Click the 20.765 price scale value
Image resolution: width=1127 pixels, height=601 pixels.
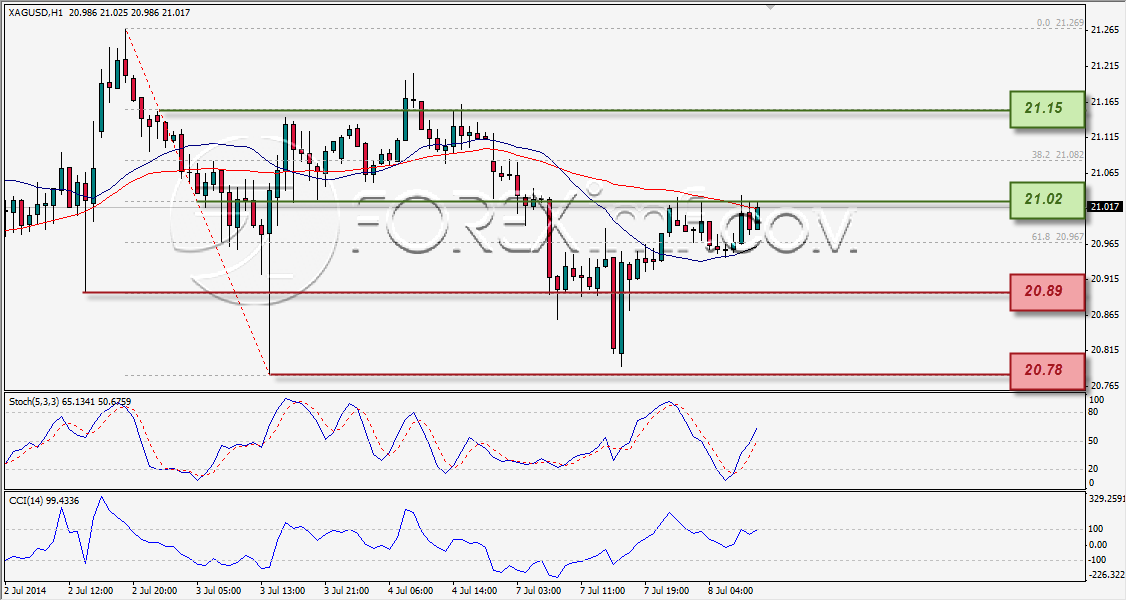(x=1104, y=386)
